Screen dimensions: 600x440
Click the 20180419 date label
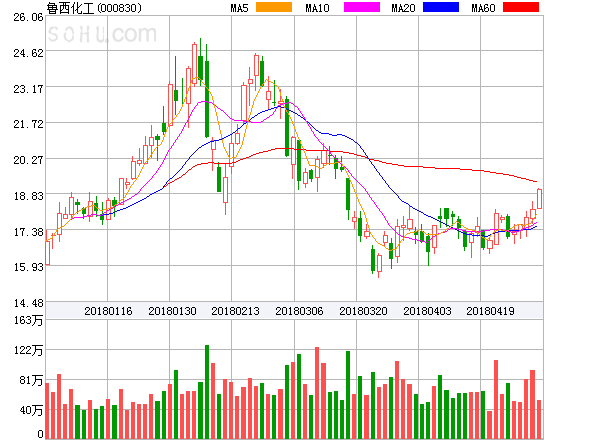click(490, 311)
